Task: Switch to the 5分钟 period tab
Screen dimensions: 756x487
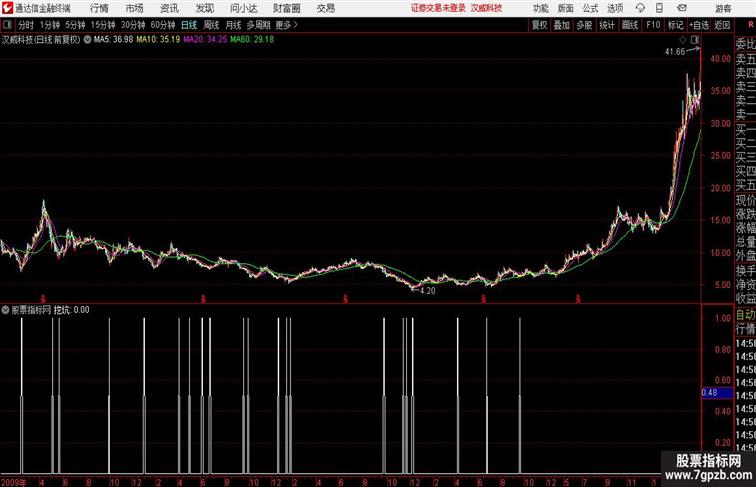Action: [x=75, y=25]
